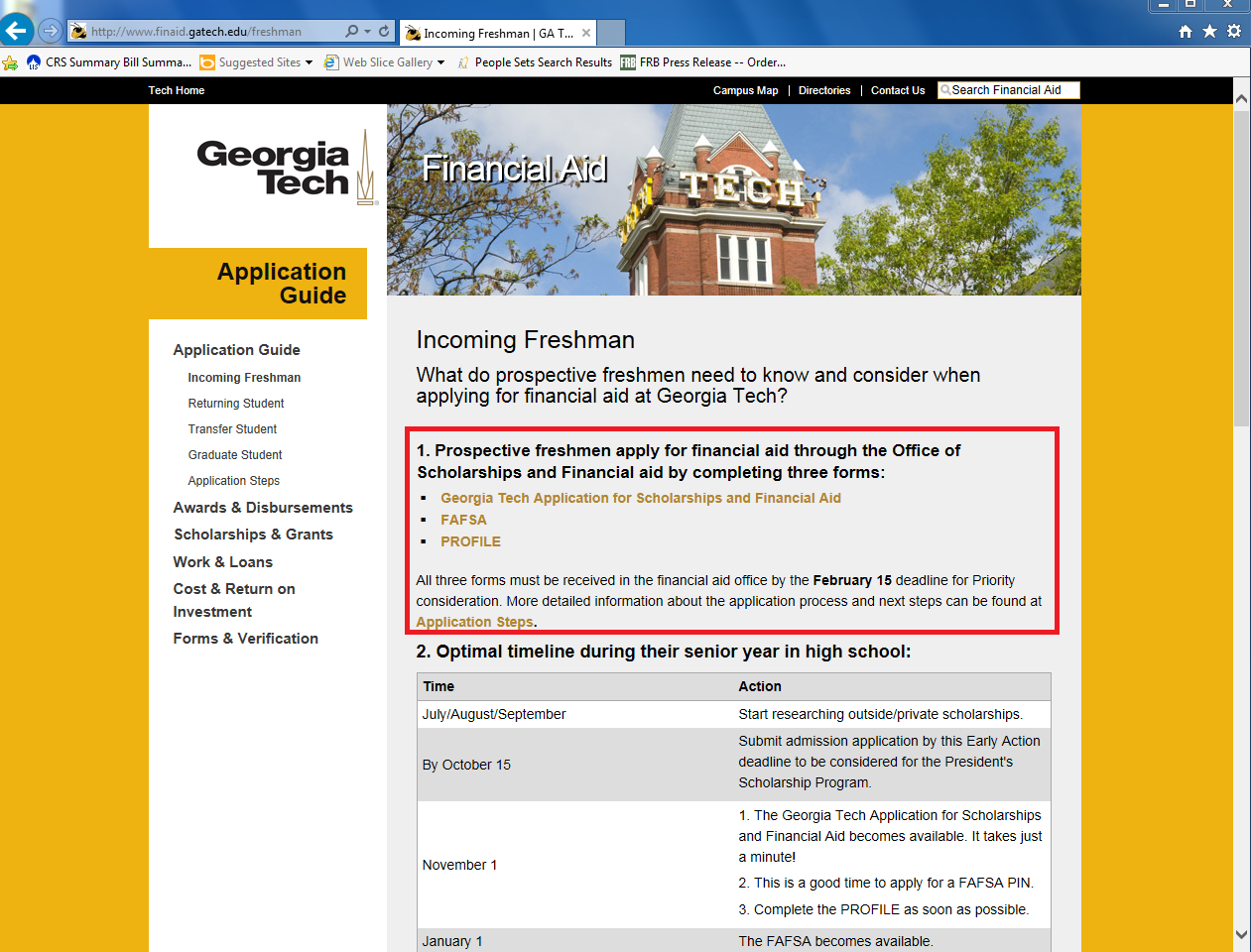
Task: Expand the Suggested Sites dropdown arrow
Action: pyautogui.click(x=309, y=62)
